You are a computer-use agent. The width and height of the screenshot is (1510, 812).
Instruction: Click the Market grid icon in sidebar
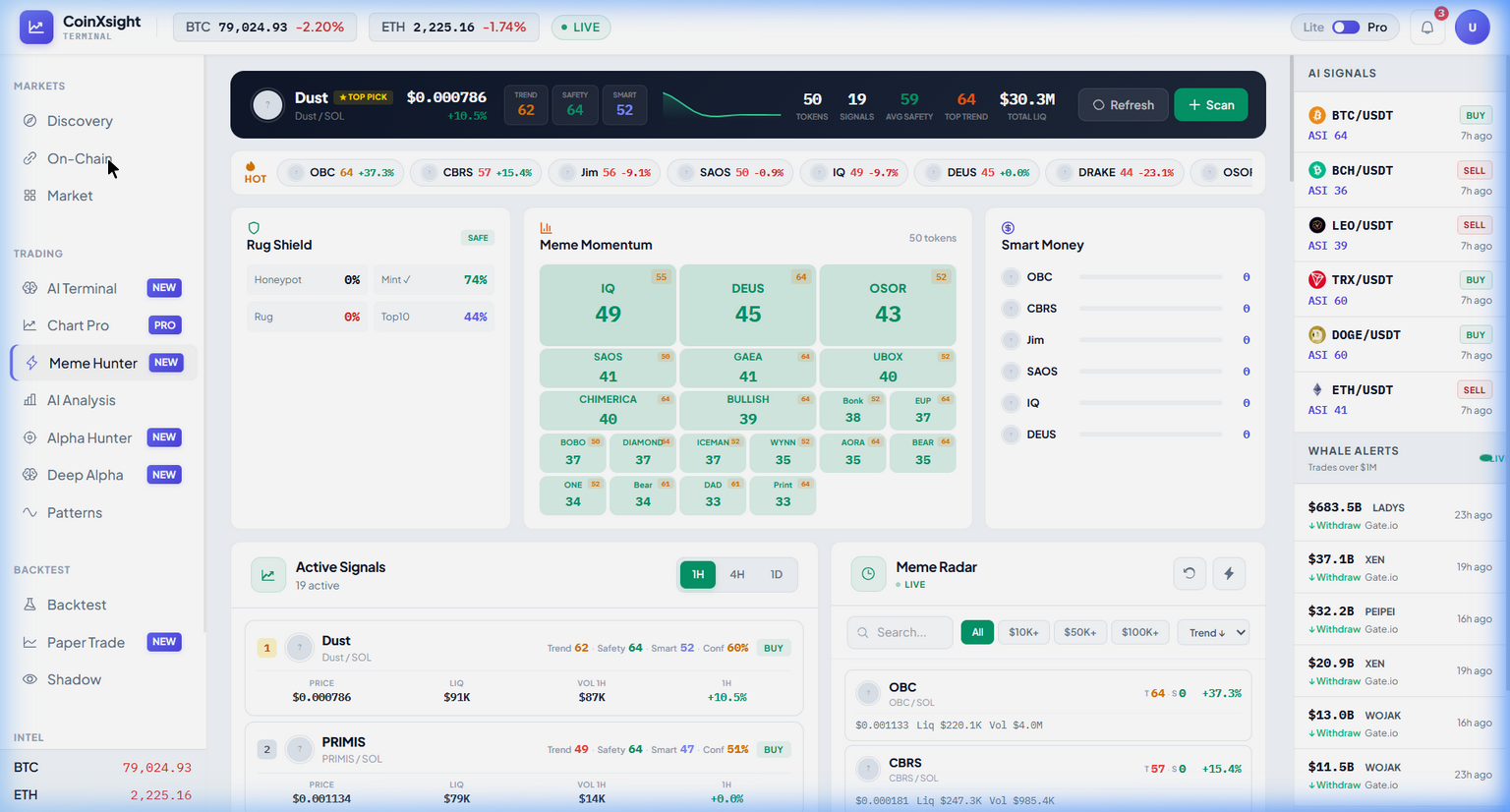pos(29,196)
